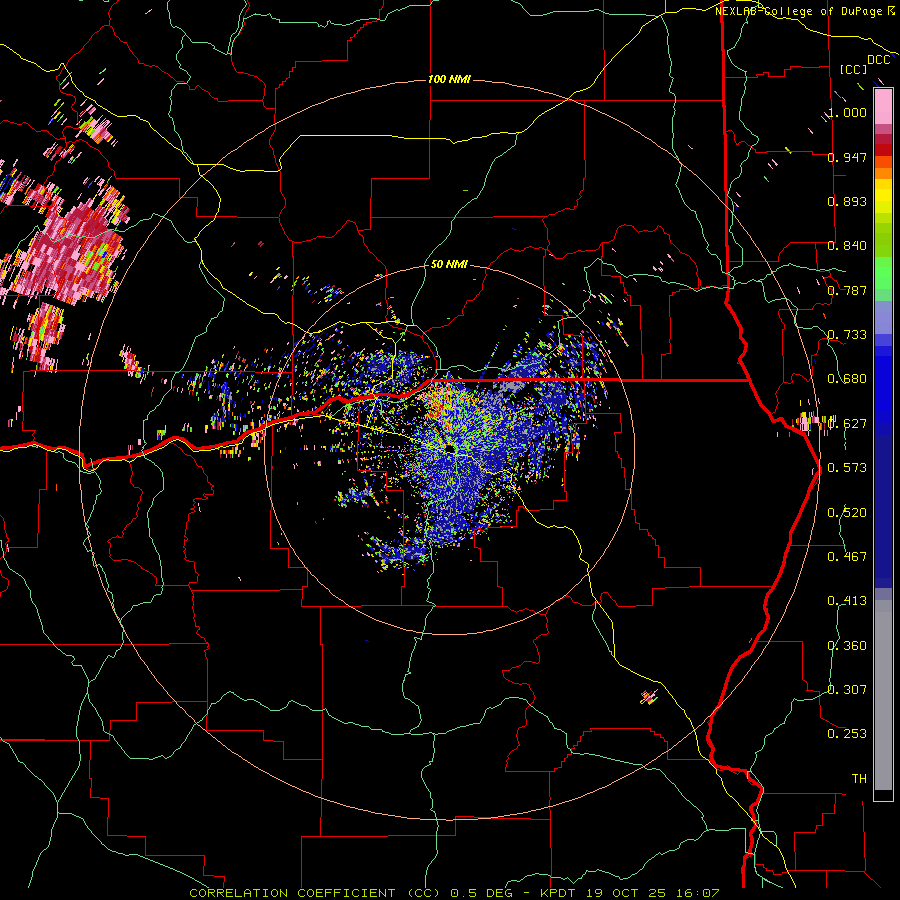This screenshot has width=900, height=900.
Task: Select the 0.733 legend value
Action: click(847, 335)
